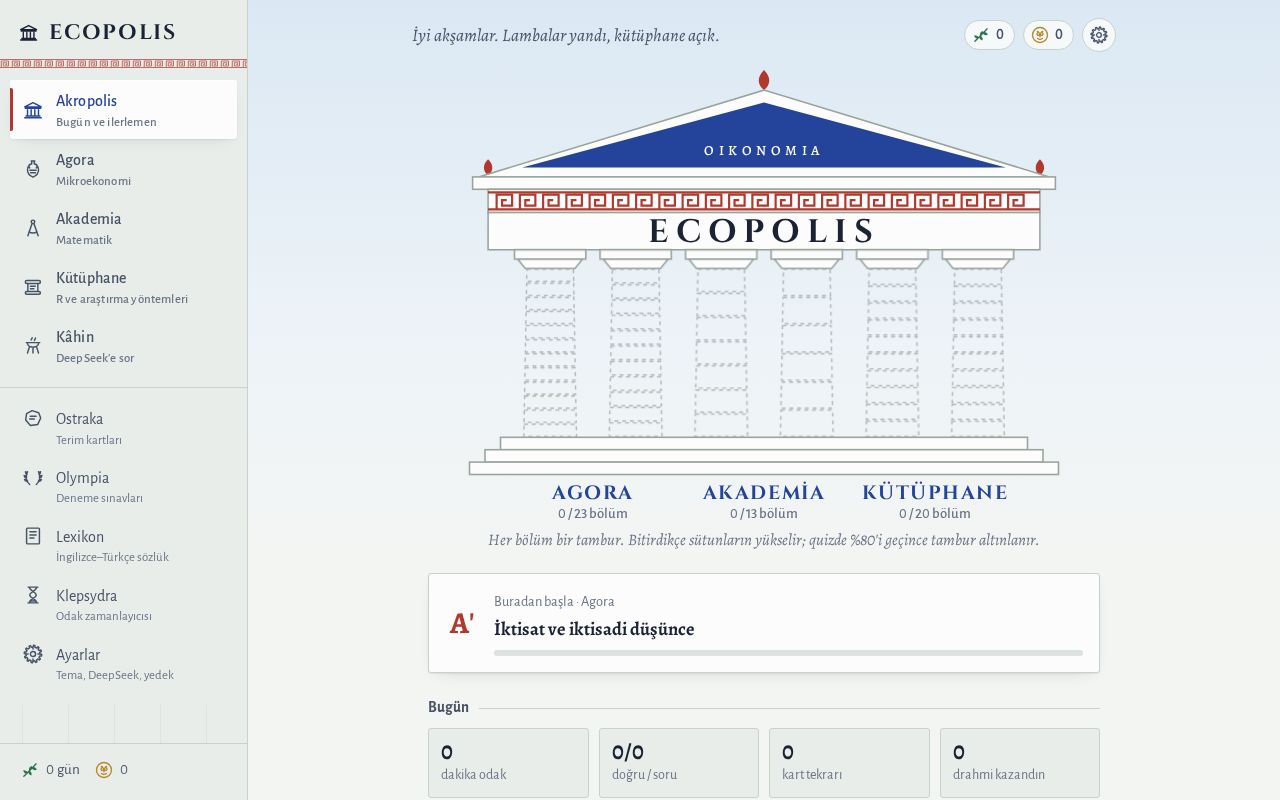Screen dimensions: 1280x800
Task: Click the AKADEMİA pillar heading
Action: click(763, 492)
